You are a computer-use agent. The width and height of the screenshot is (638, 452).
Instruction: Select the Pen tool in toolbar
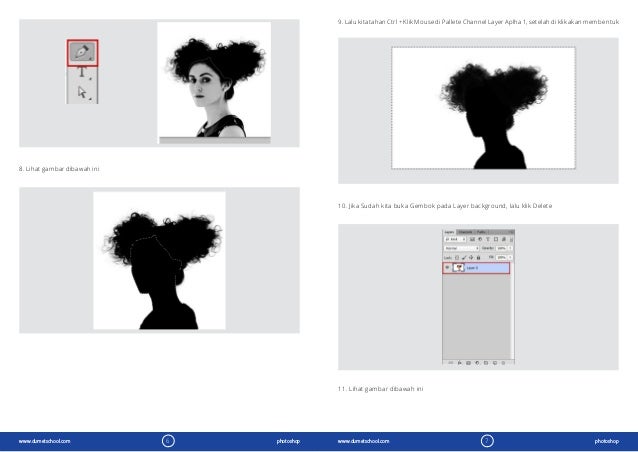[82, 52]
